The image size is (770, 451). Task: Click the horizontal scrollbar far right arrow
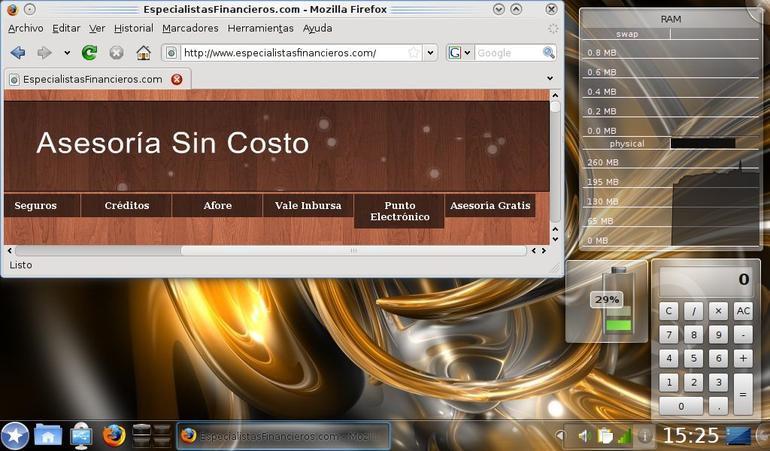544,251
